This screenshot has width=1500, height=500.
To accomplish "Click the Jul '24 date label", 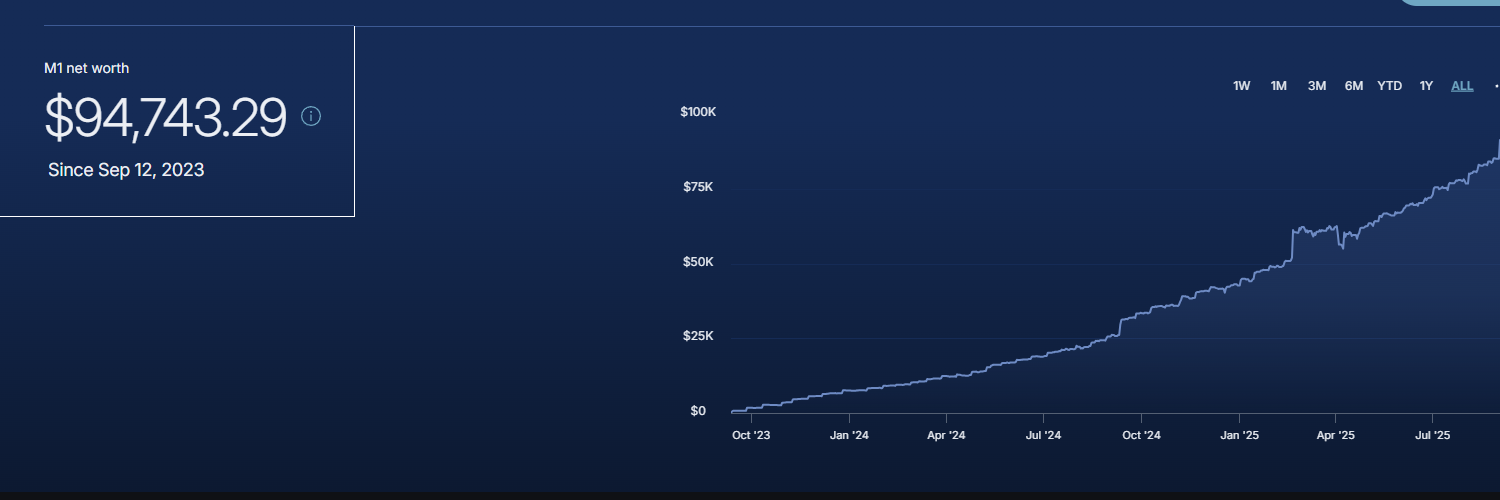I will [x=1043, y=436].
